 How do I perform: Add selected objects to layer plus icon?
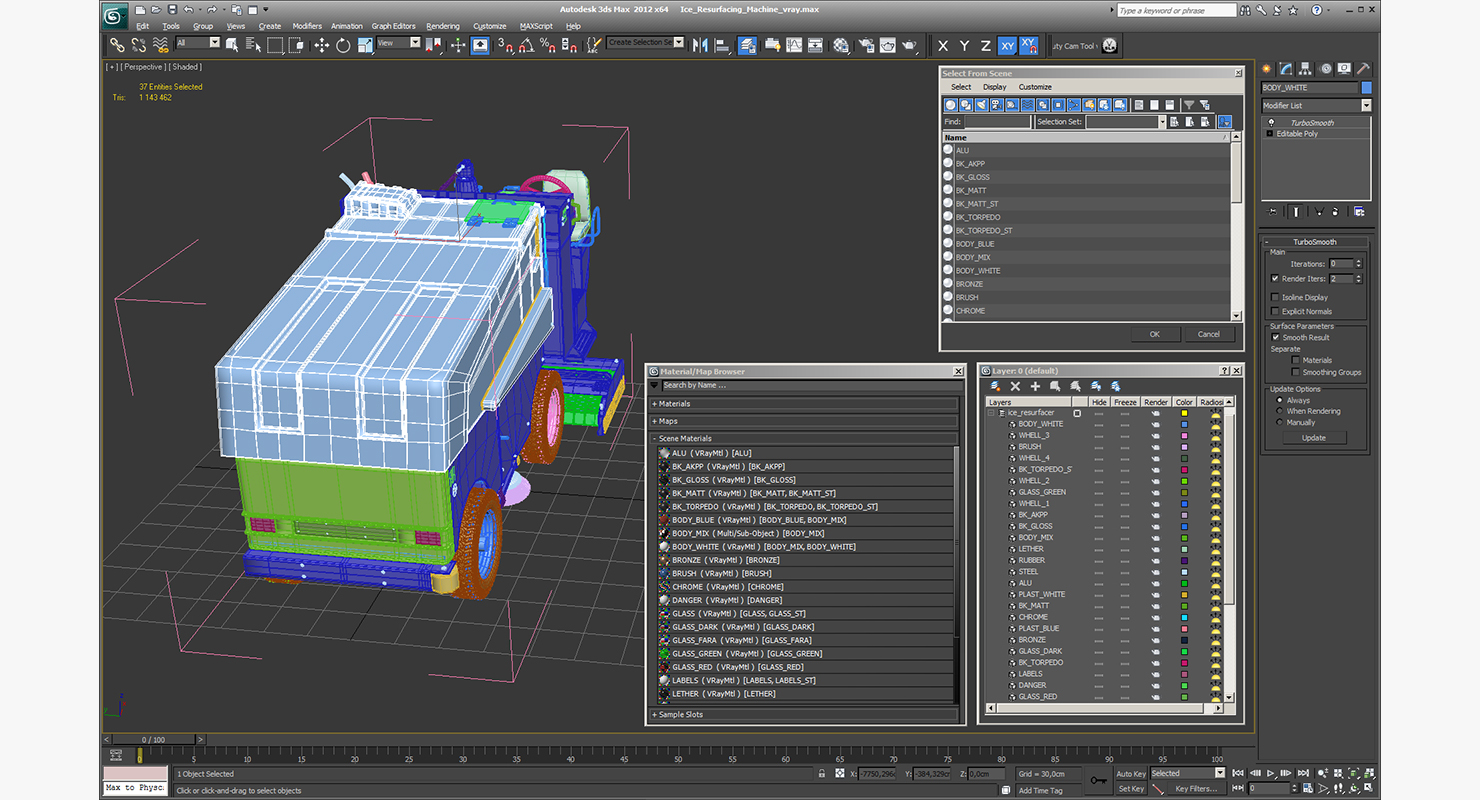pyautogui.click(x=1035, y=386)
